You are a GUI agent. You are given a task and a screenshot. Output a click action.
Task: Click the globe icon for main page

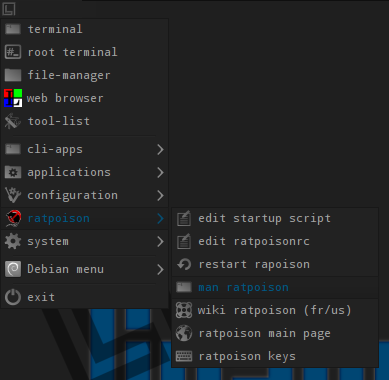(184, 333)
